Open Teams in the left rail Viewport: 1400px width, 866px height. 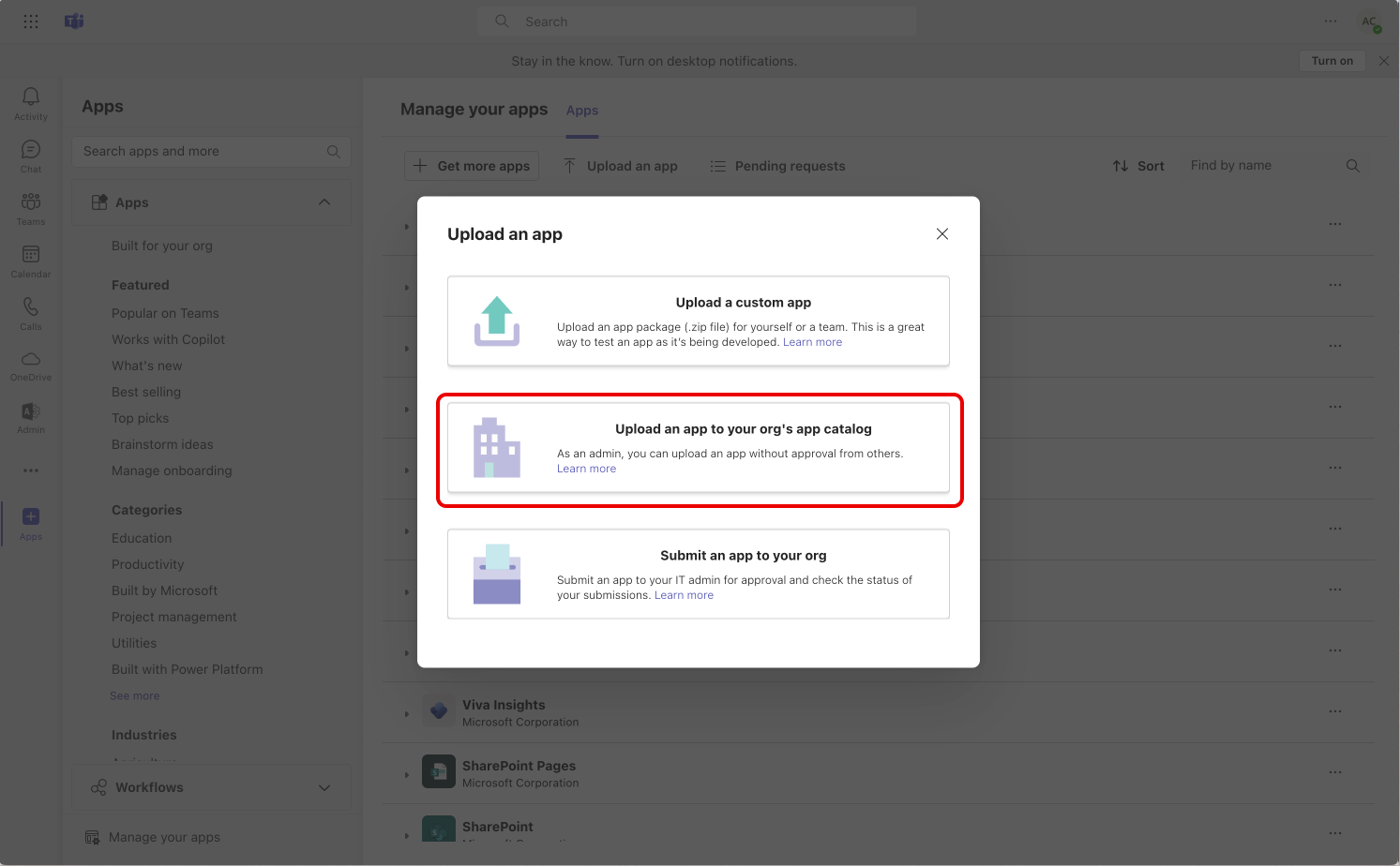[31, 209]
